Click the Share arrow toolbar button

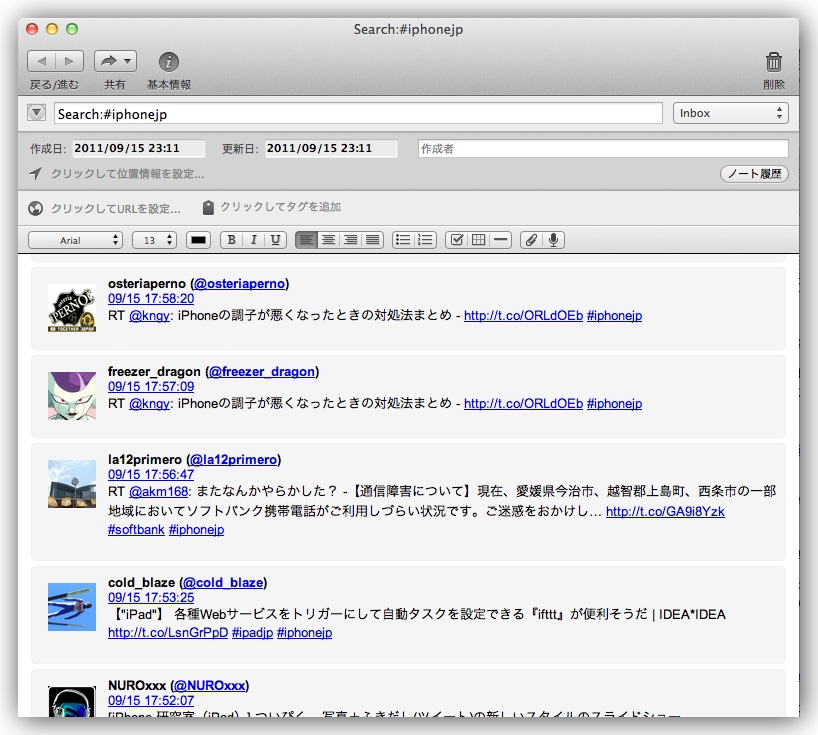tap(114, 62)
